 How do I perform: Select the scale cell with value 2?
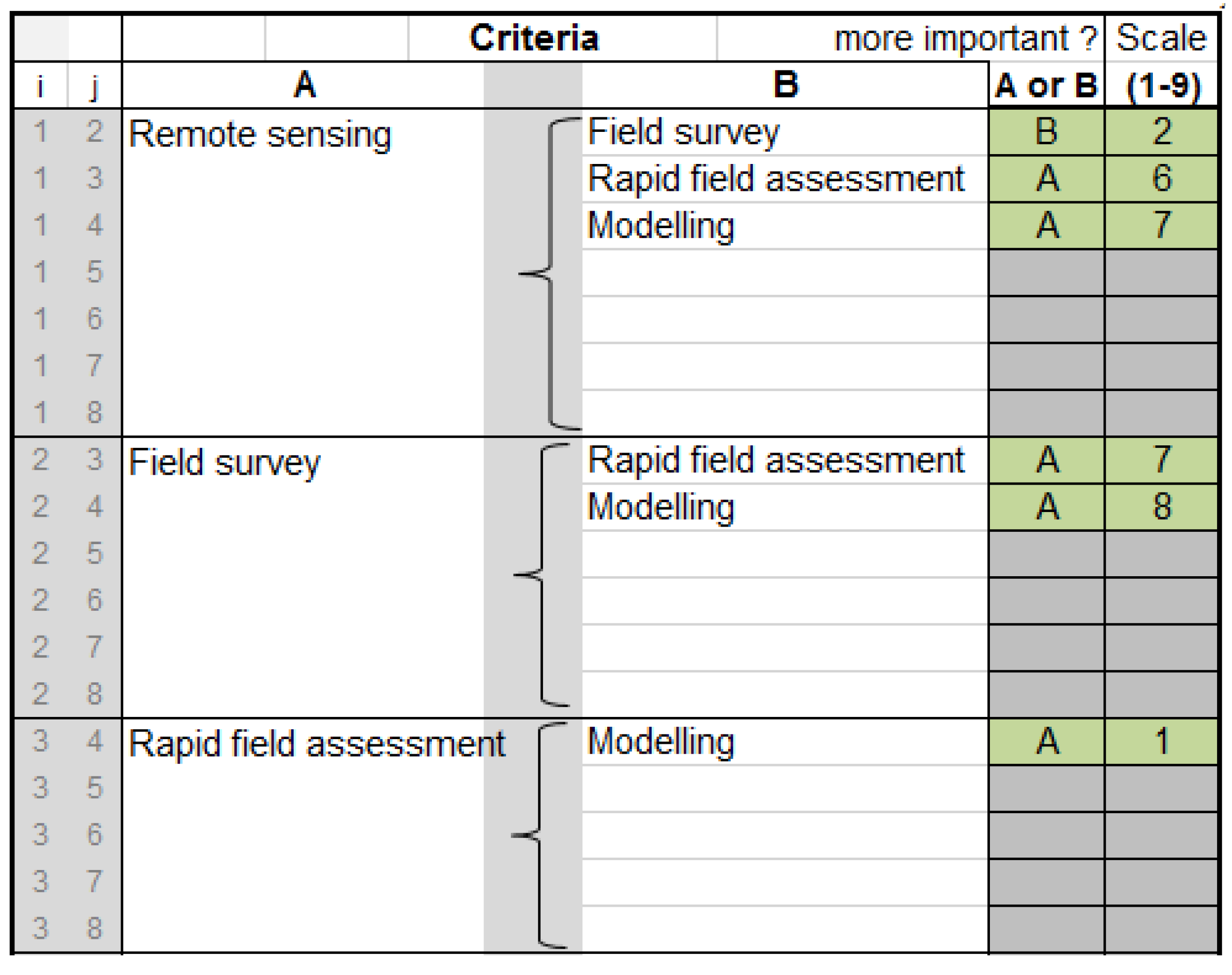coord(1162,132)
